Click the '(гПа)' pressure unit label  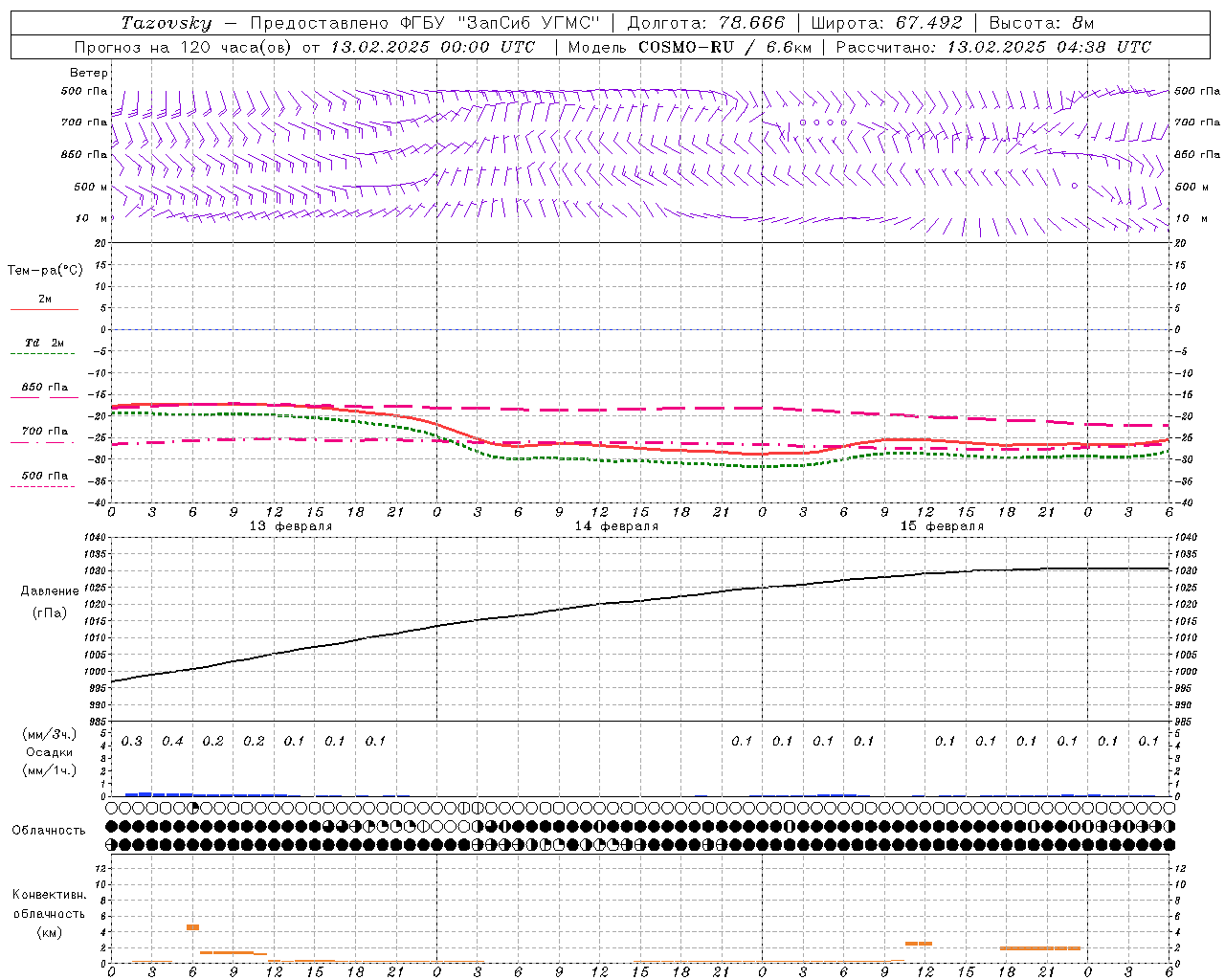click(50, 612)
